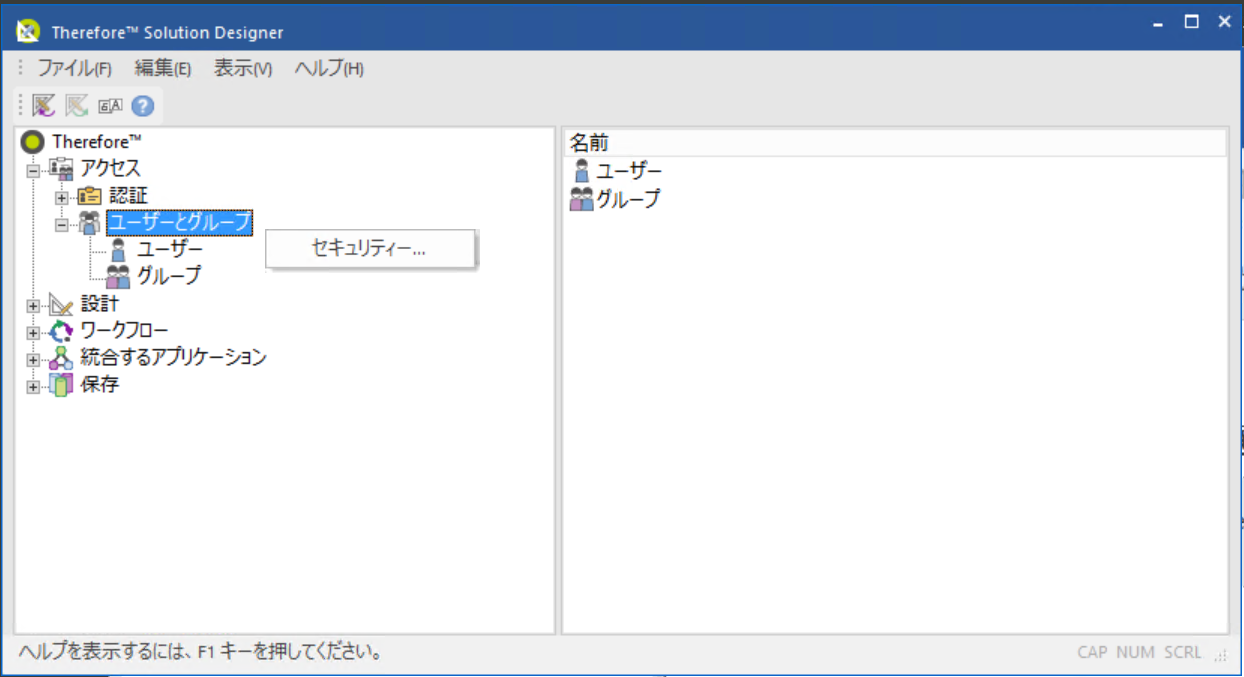The height and width of the screenshot is (677, 1244).
Task: Click the F1 help hint in status bar
Action: (x=200, y=653)
